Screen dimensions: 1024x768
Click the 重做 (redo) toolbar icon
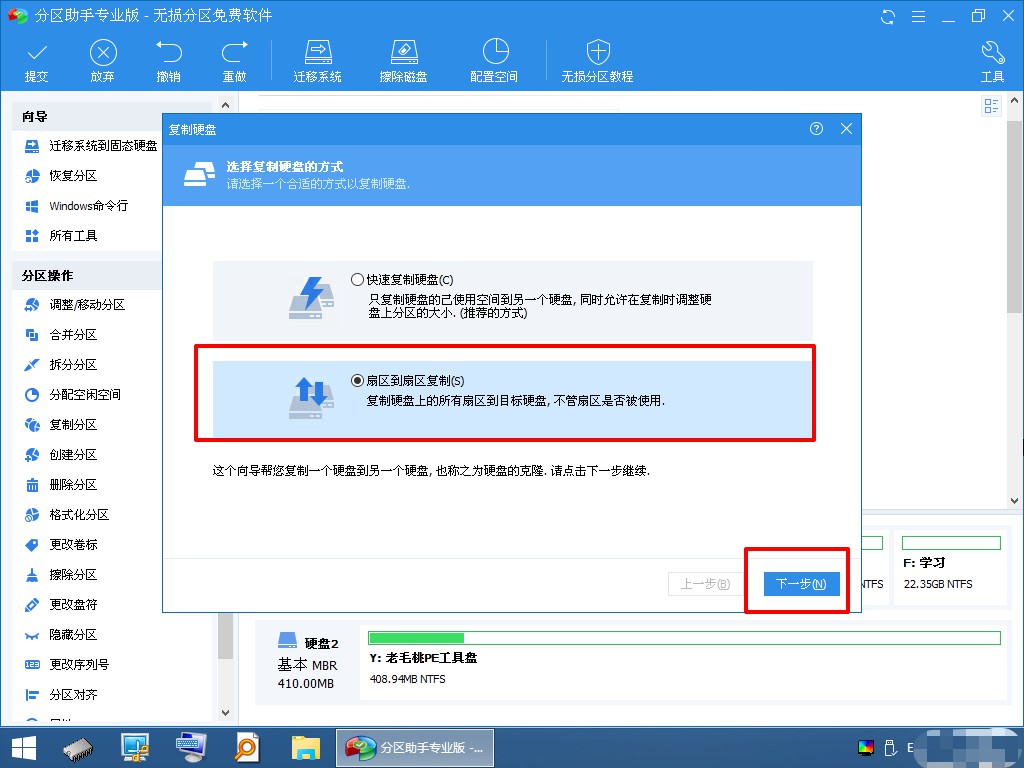234,61
